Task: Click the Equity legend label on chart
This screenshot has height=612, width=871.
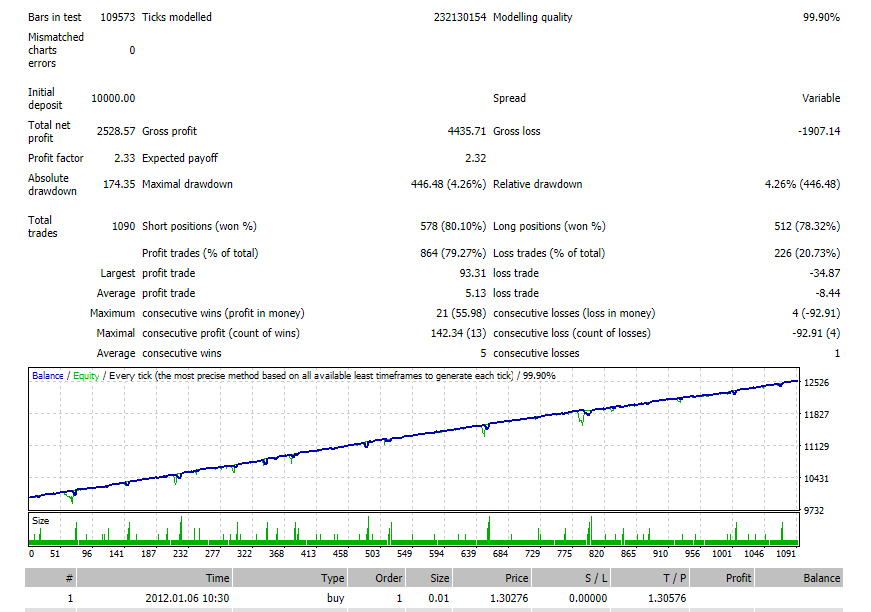Action: click(x=86, y=376)
